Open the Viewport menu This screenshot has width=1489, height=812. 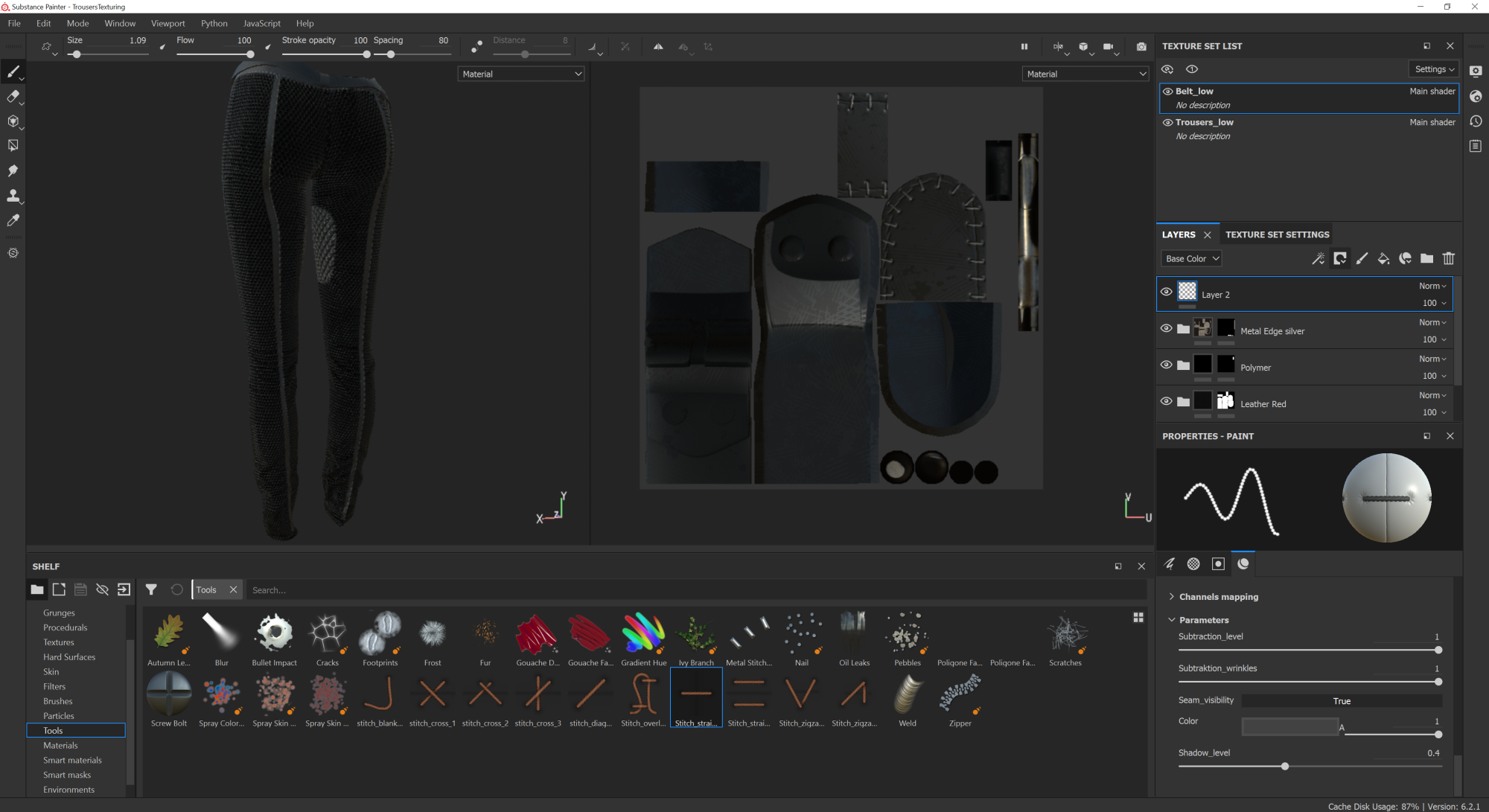pos(168,23)
